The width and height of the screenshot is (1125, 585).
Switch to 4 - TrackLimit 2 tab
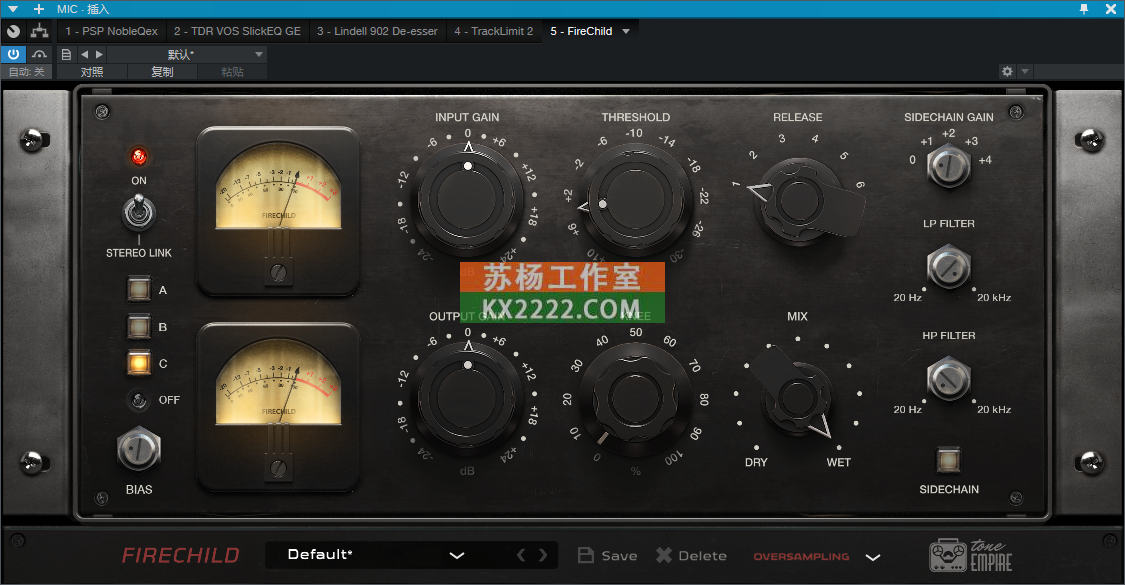click(494, 31)
